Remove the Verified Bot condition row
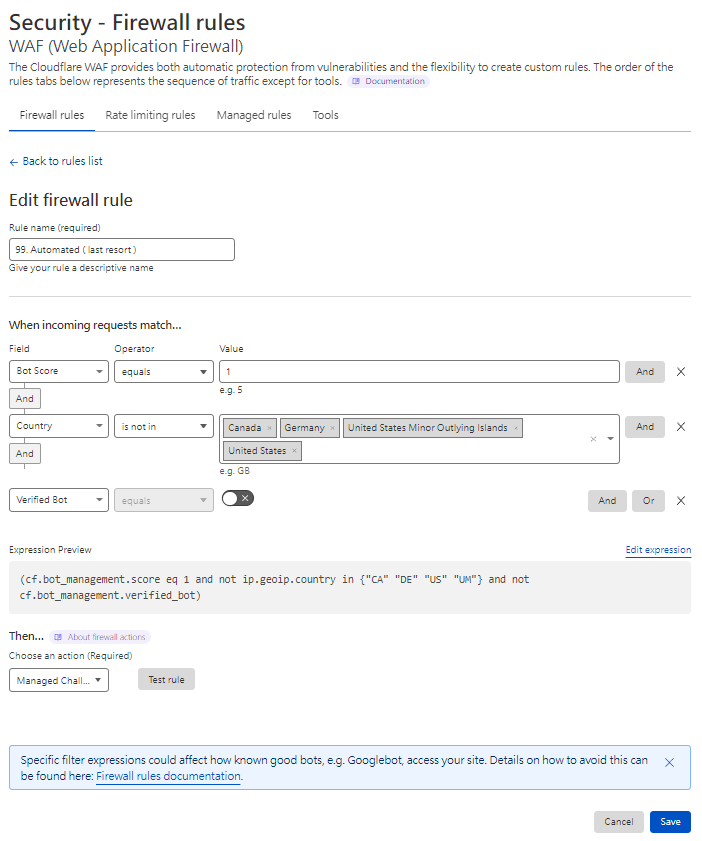Viewport: 702px width, 841px height. pyautogui.click(x=681, y=501)
